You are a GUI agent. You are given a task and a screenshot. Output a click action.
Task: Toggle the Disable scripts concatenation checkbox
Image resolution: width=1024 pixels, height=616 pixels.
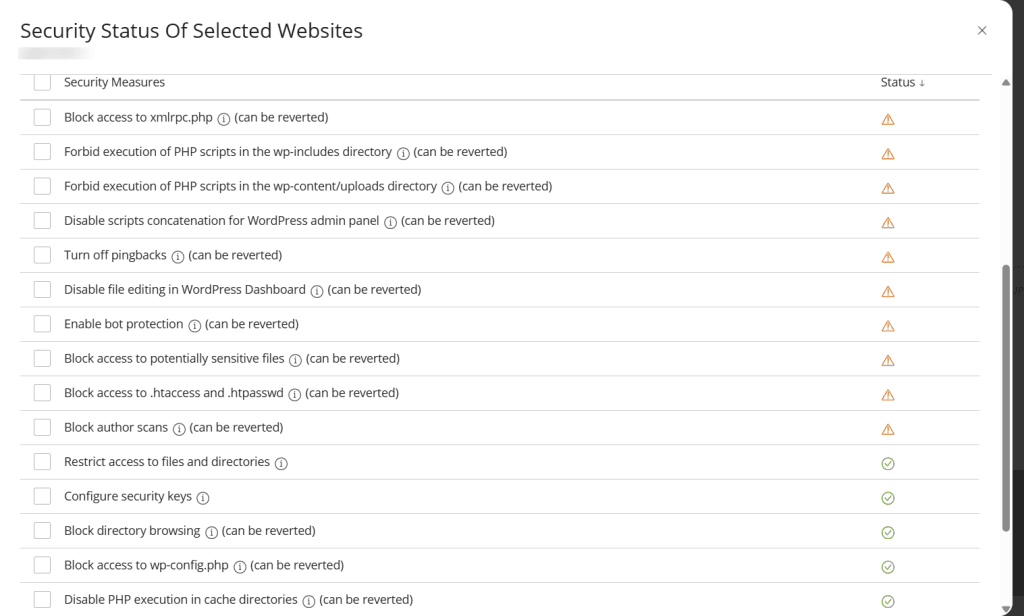point(41,220)
